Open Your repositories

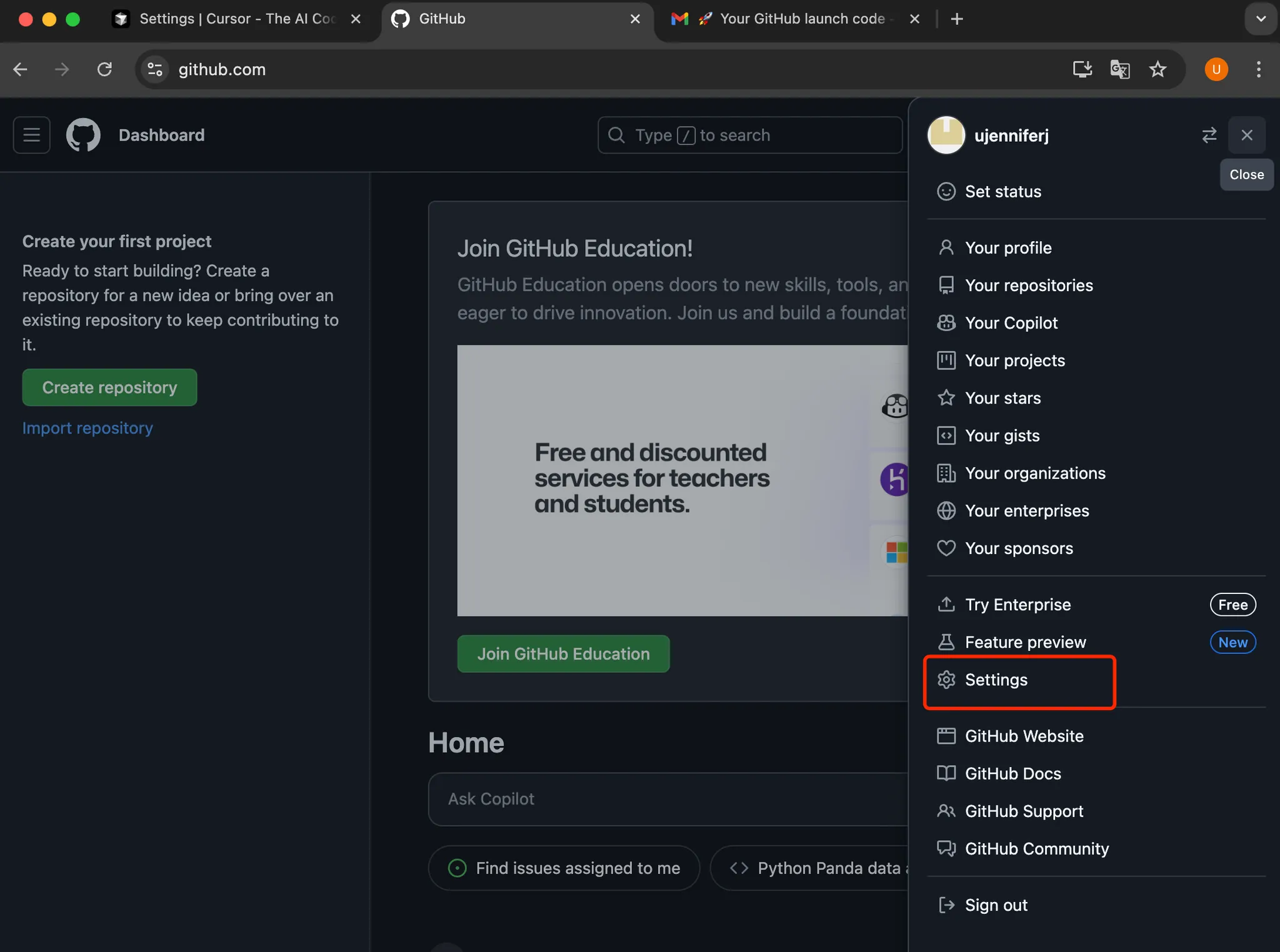click(x=1096, y=285)
